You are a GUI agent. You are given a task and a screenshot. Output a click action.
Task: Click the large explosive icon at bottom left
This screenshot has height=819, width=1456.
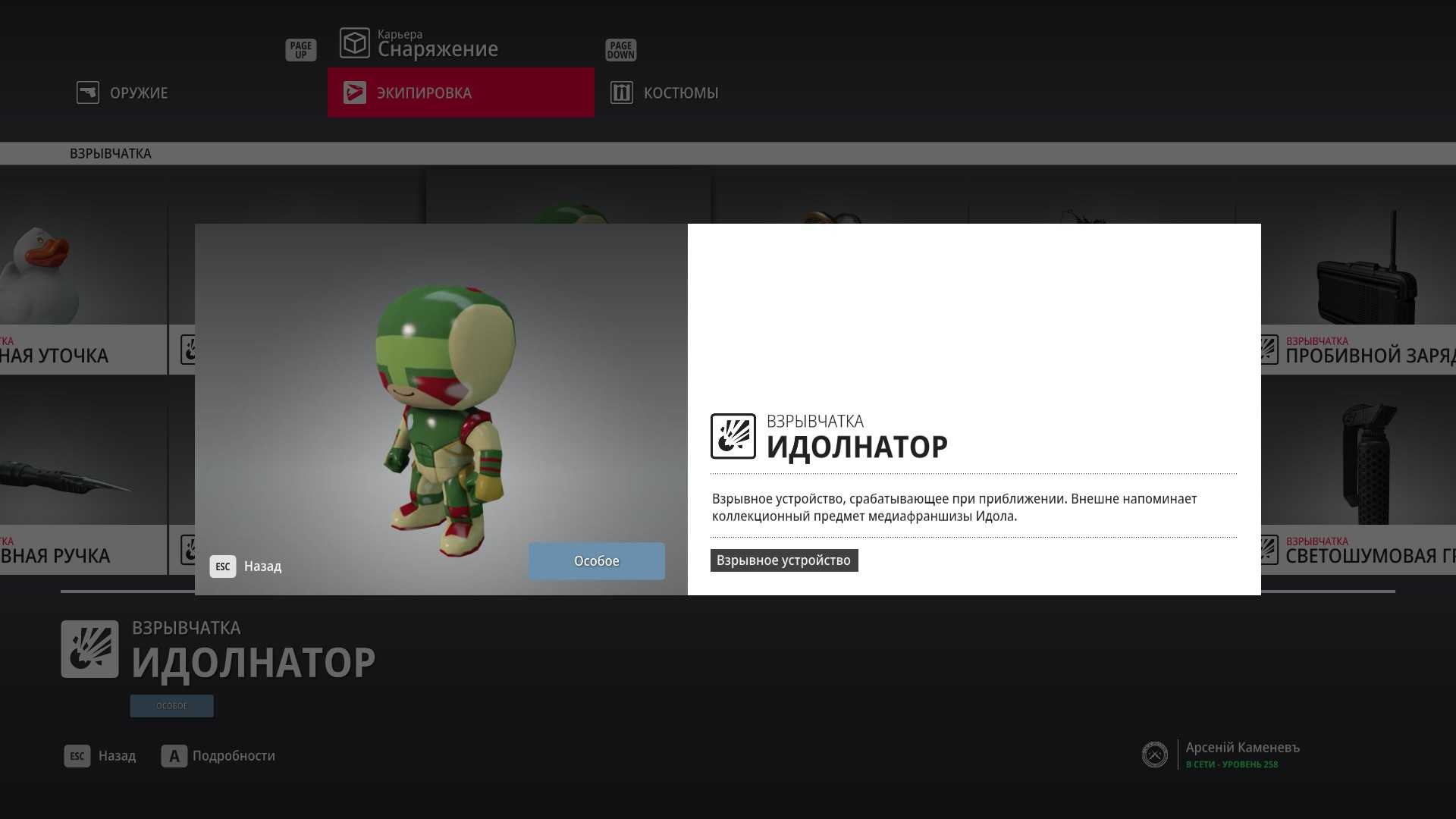(89, 649)
